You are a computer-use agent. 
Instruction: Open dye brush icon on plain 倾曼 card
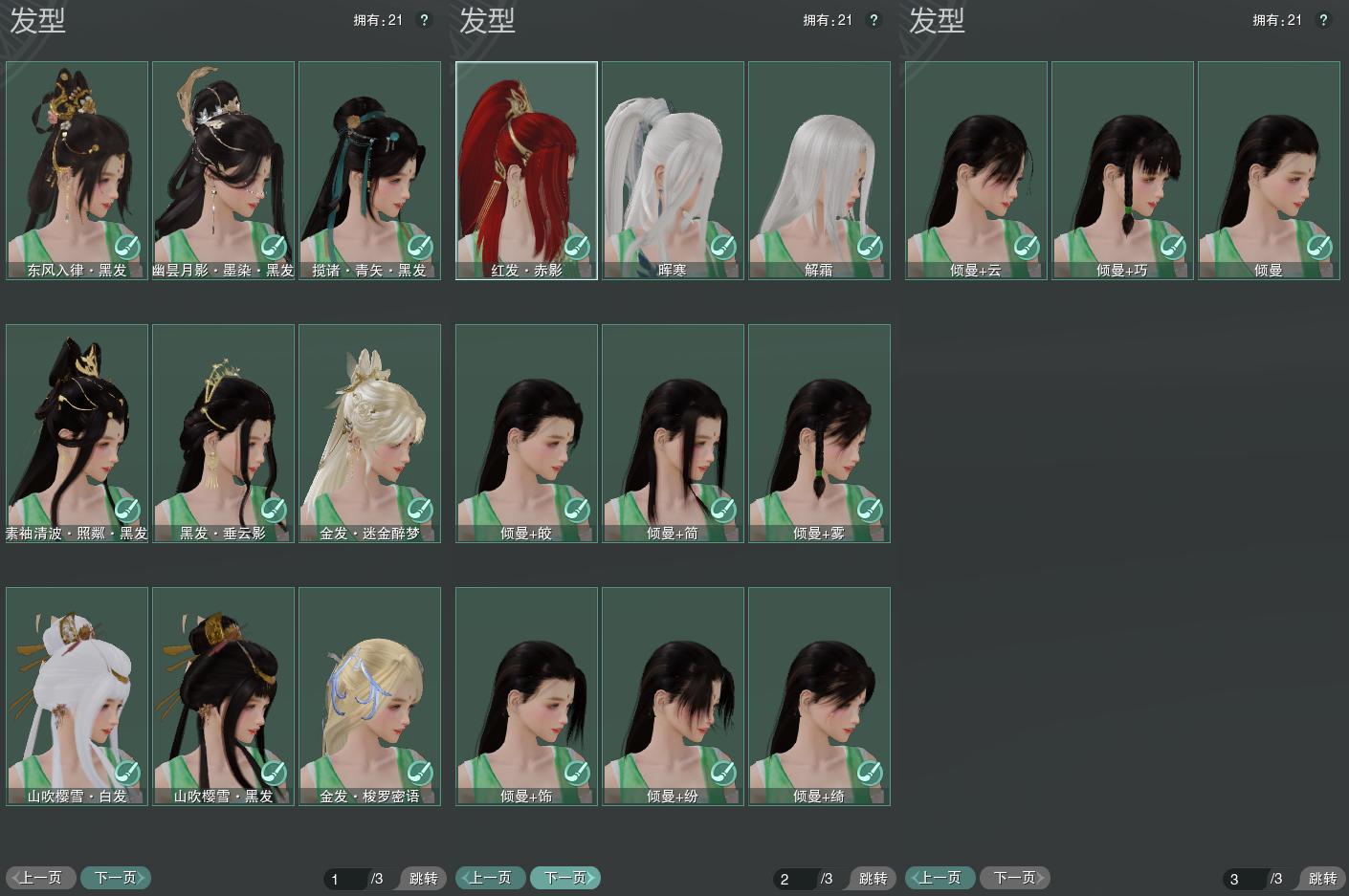click(x=1319, y=247)
